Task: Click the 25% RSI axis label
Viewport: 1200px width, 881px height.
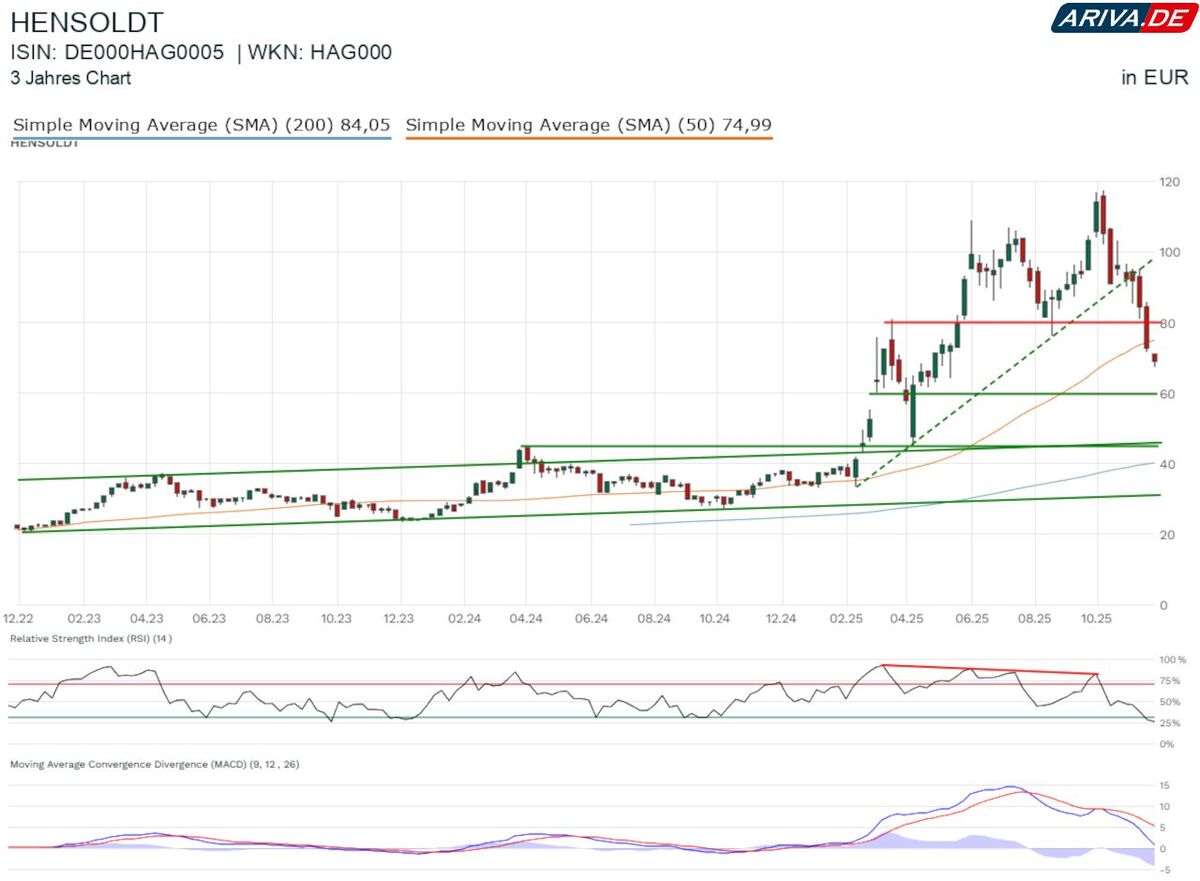Action: [x=1171, y=723]
